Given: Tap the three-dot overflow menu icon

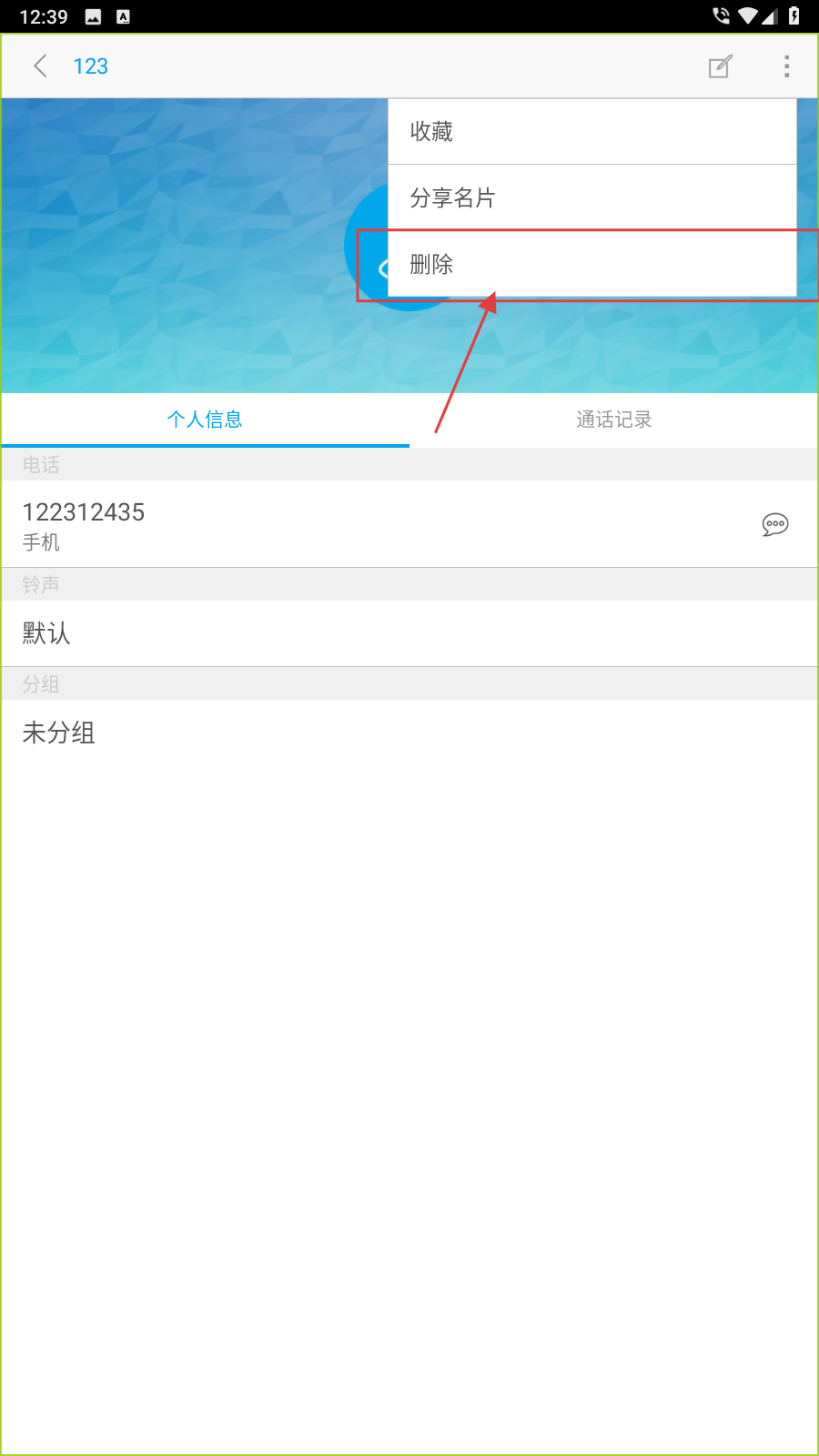Looking at the screenshot, I should pos(786,66).
